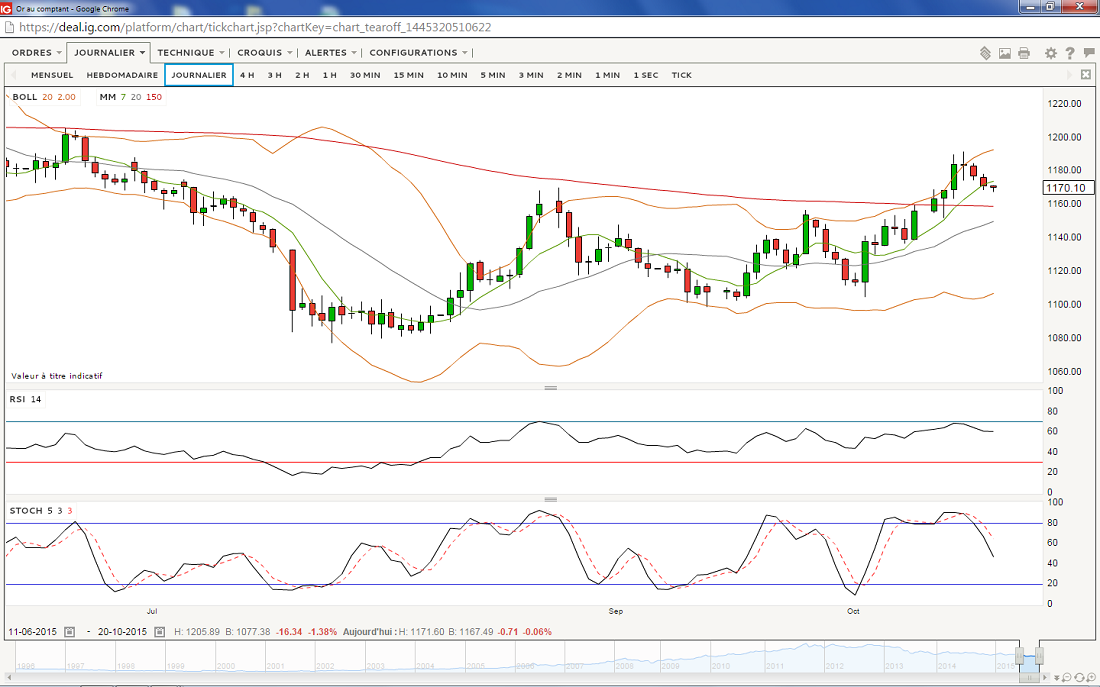The width and height of the screenshot is (1100, 687).
Task: Open the TECHNIQUE dropdown menu
Action: (x=191, y=53)
